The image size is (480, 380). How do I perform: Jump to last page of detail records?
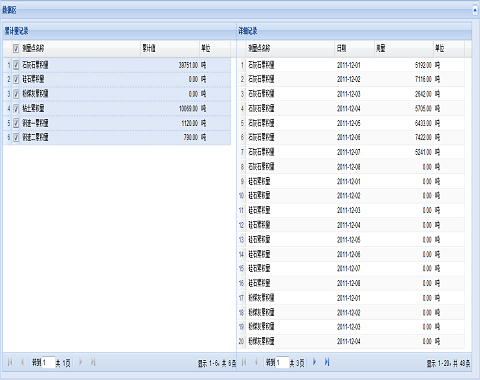(x=327, y=362)
